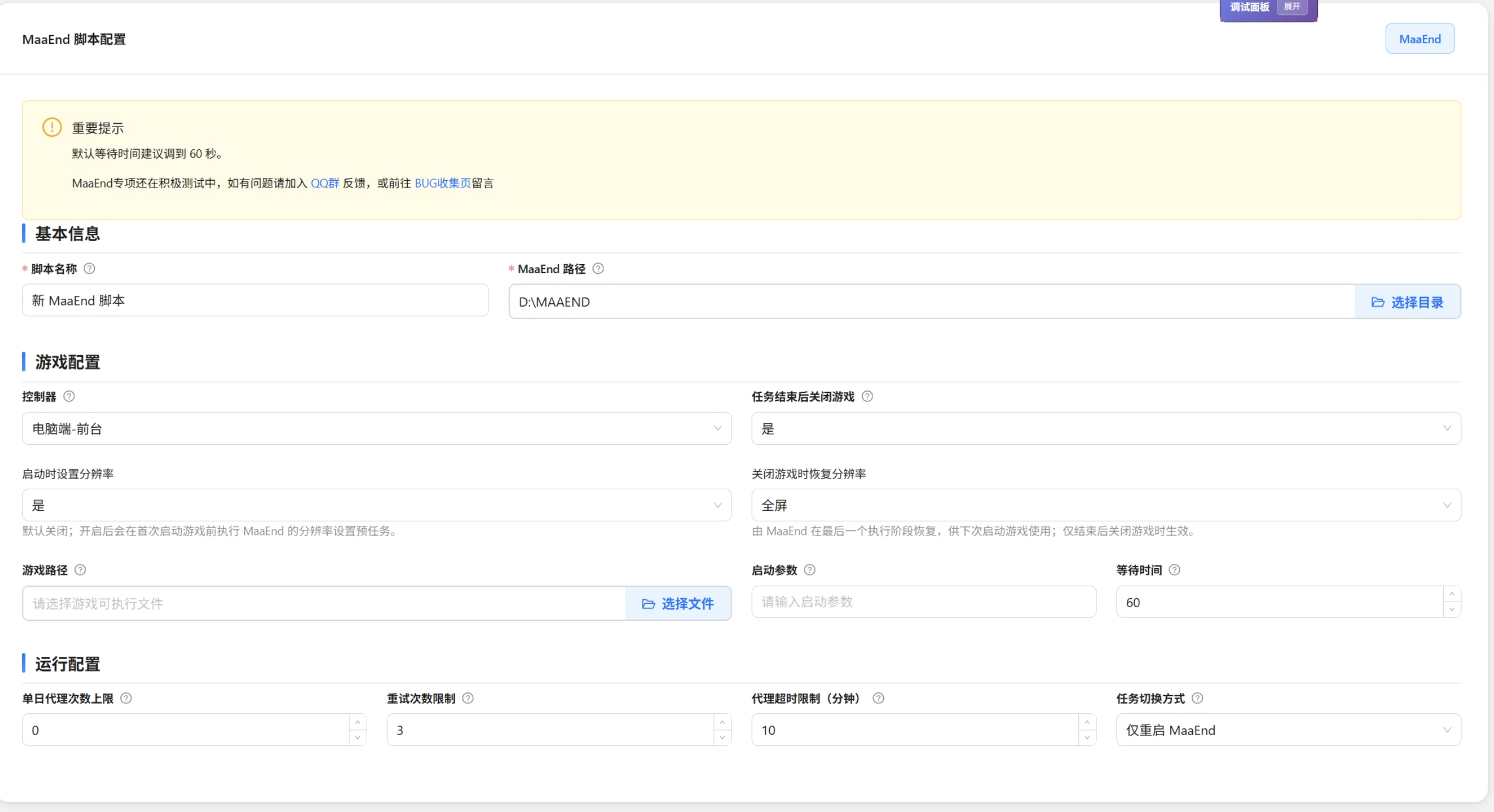Click the 游戏路径 input field
This screenshot has height=812, width=1494.
coord(324,604)
